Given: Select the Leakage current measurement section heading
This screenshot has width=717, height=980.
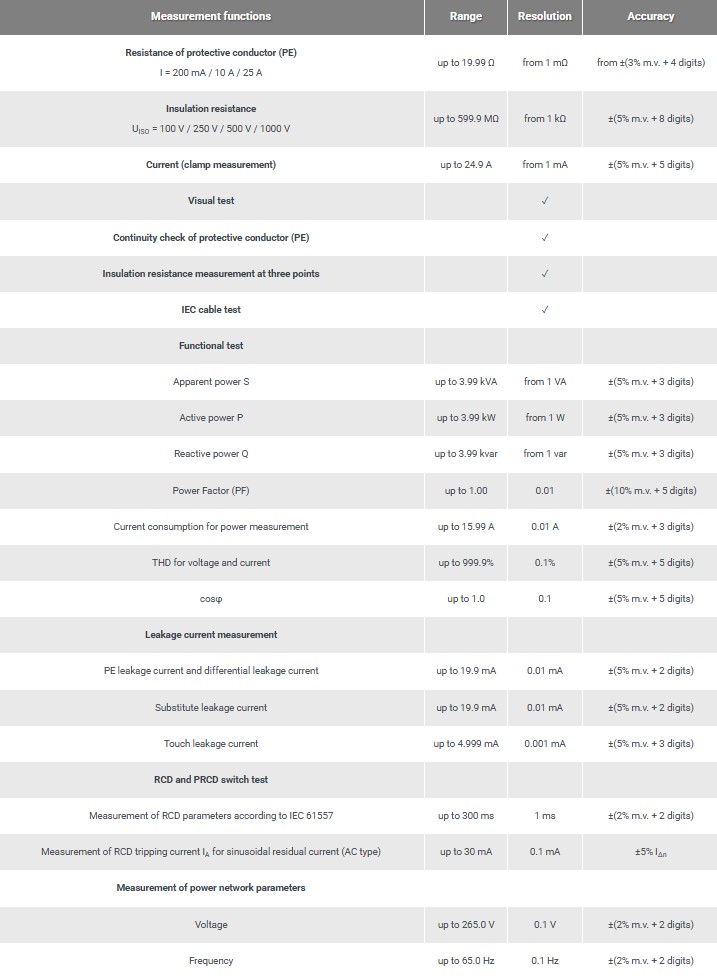Looking at the screenshot, I should [211, 635].
